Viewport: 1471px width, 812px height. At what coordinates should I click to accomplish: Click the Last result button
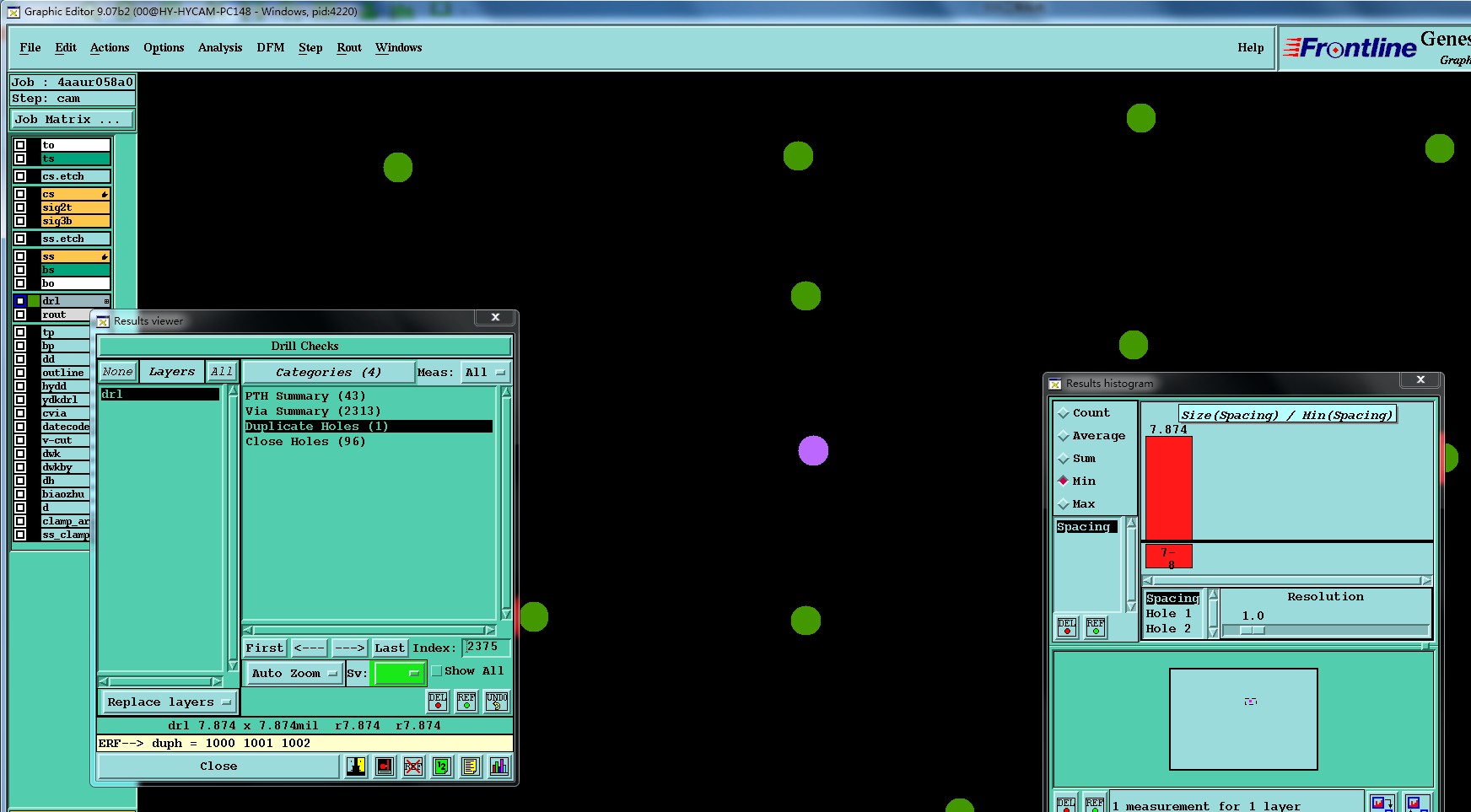(x=390, y=648)
